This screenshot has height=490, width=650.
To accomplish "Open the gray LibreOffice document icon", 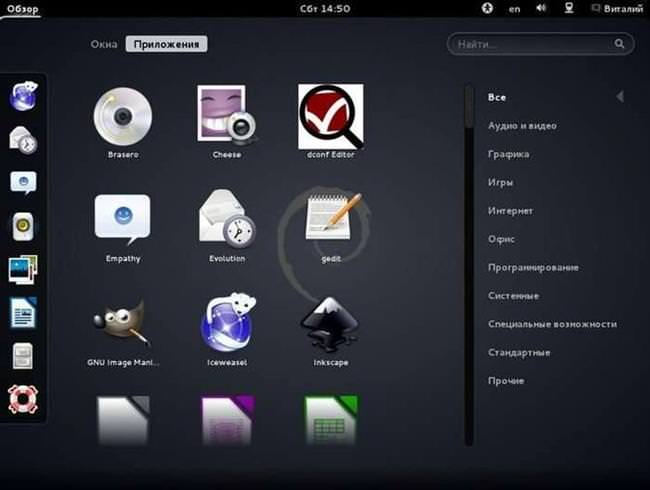I will 123,420.
